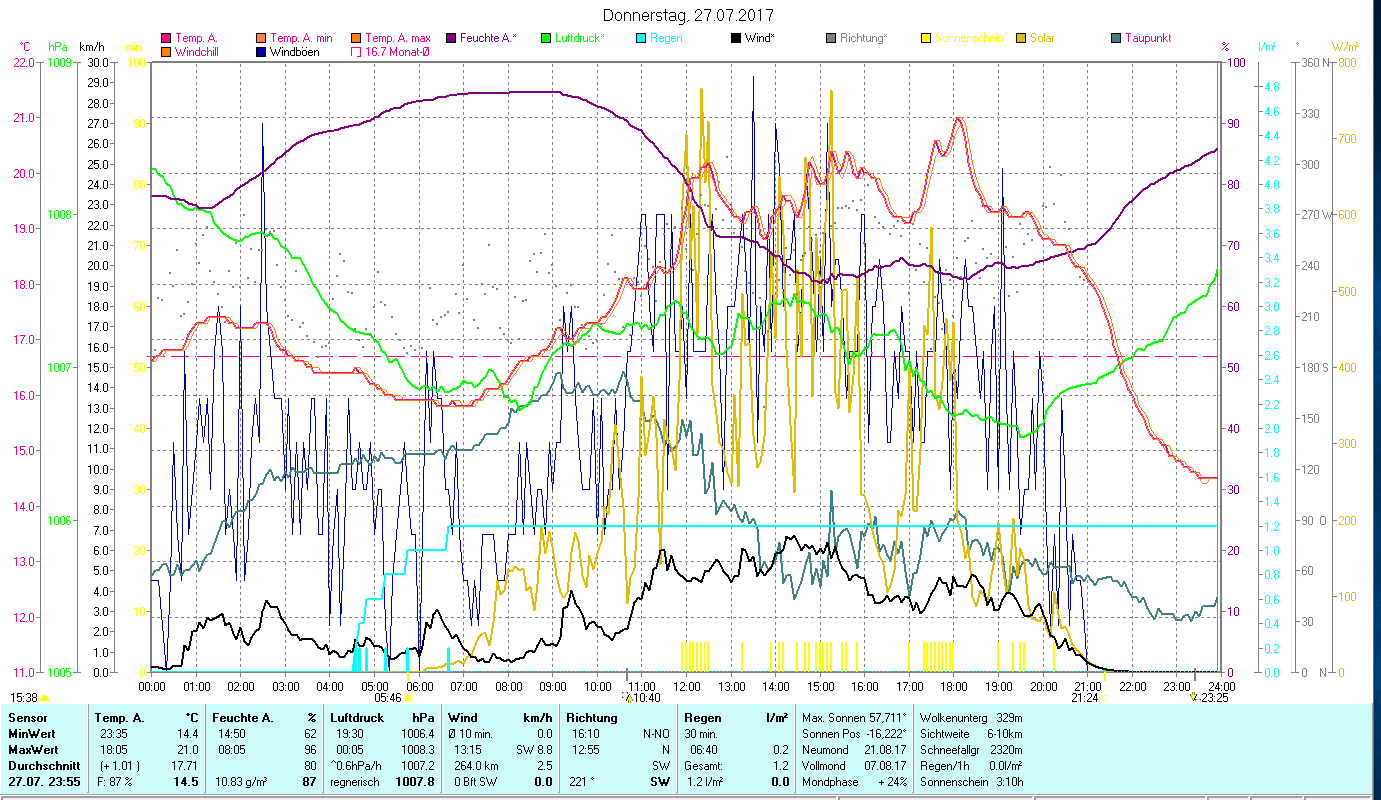The height and width of the screenshot is (800, 1381).
Task: Click the 0 Bft SW wind reading
Action: pos(475,782)
